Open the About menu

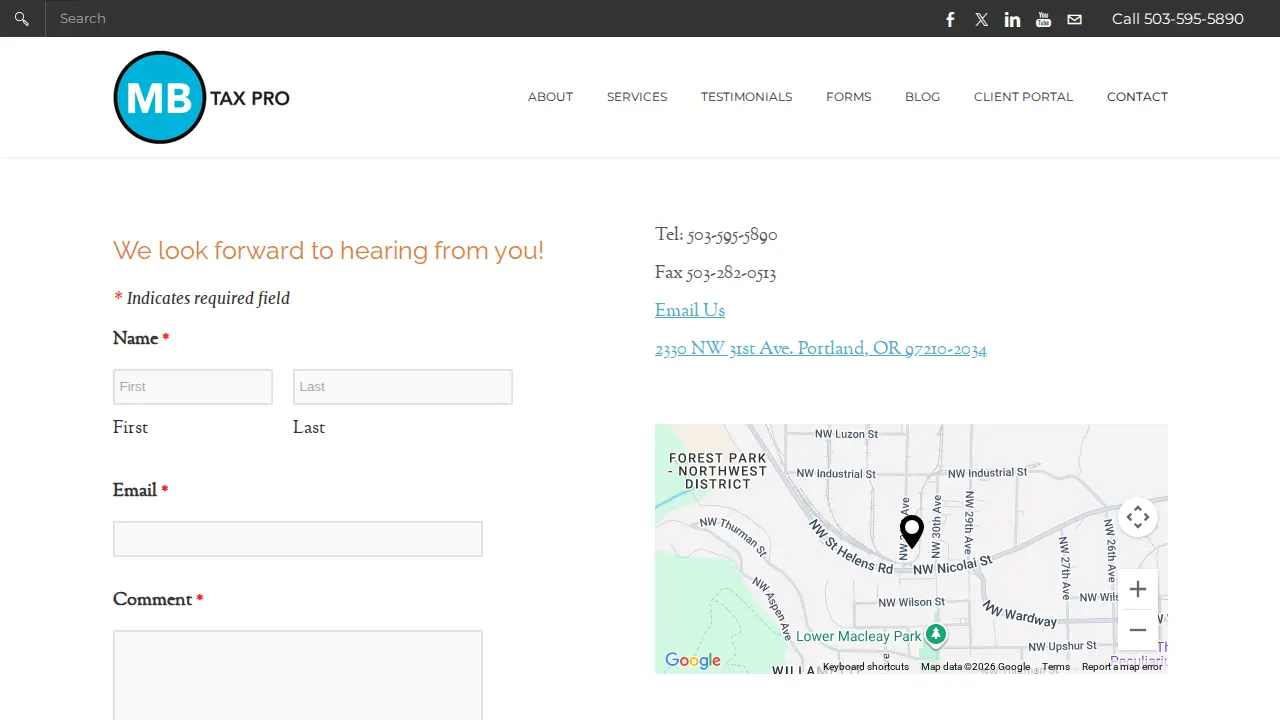pos(550,97)
